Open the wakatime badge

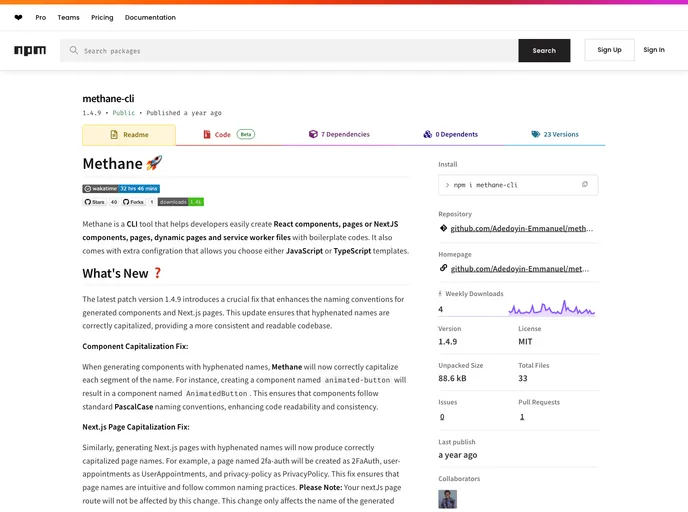point(121,189)
